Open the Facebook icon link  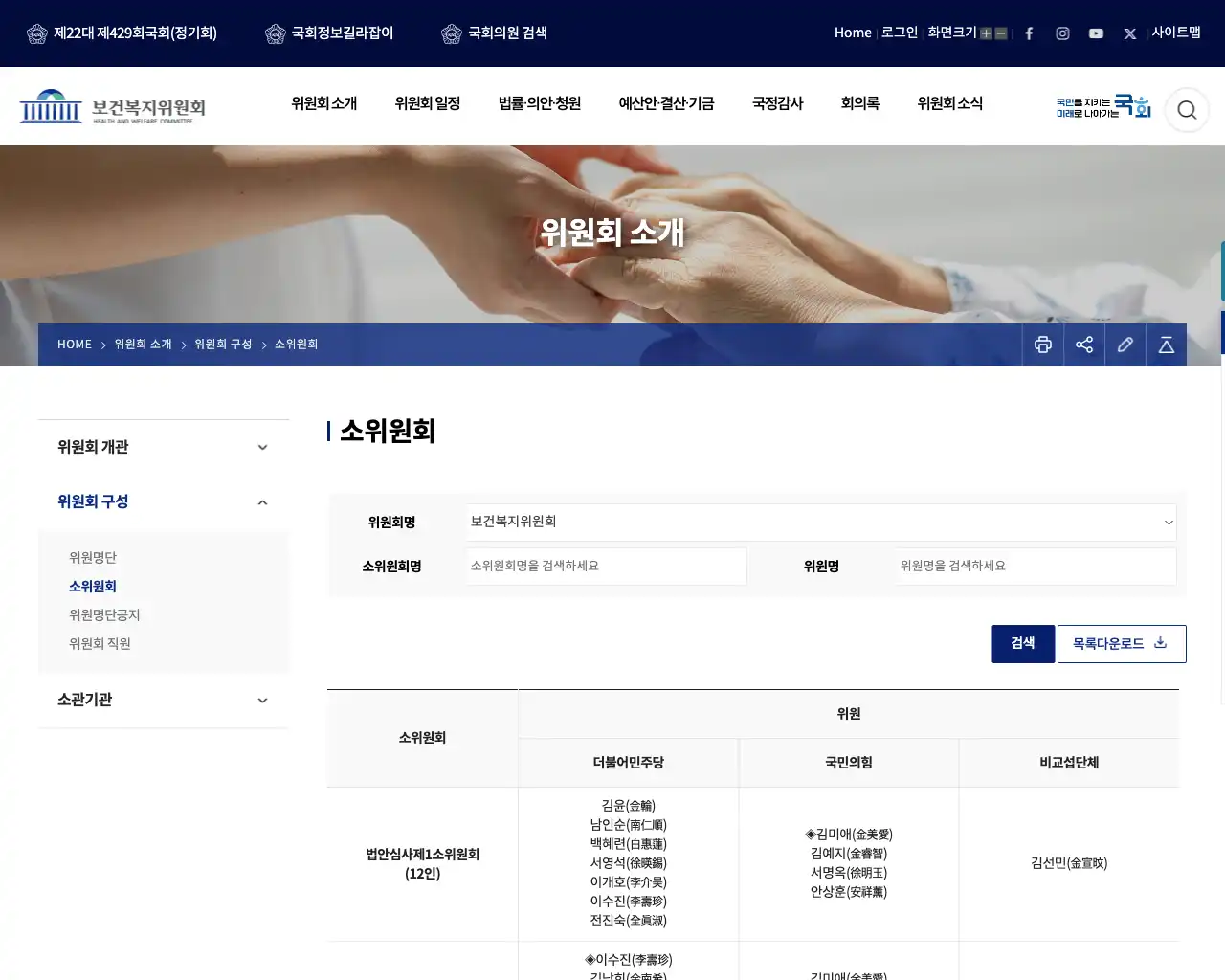(x=1029, y=33)
